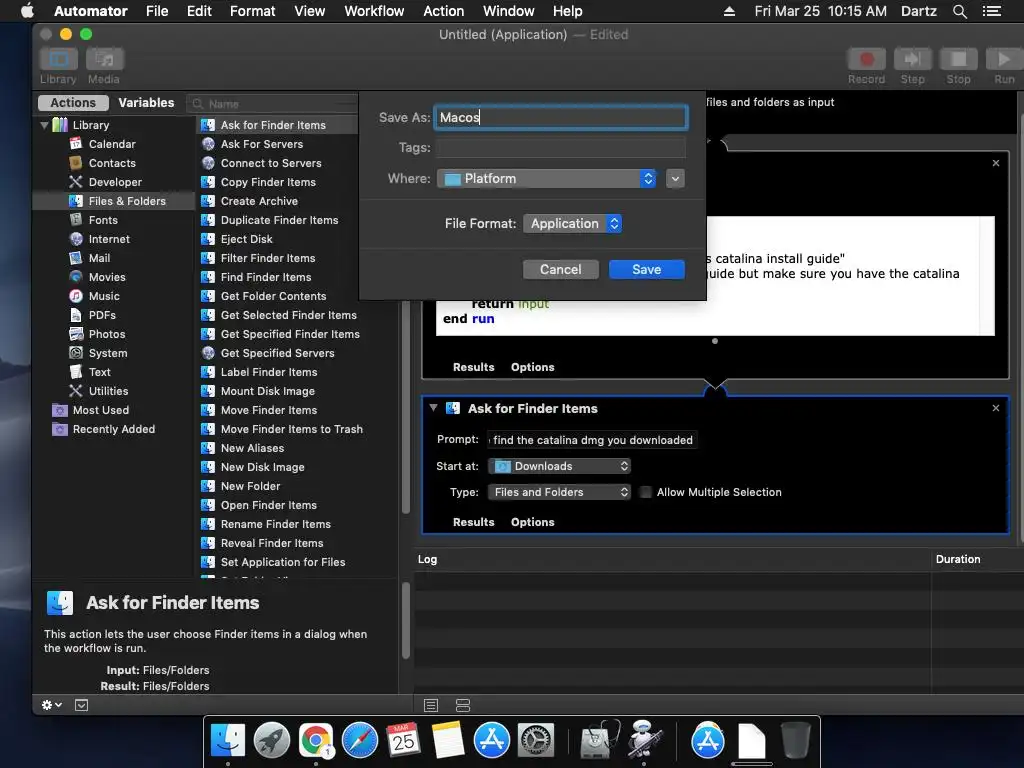
Task: Open Safari from the Dock
Action: [x=360, y=741]
